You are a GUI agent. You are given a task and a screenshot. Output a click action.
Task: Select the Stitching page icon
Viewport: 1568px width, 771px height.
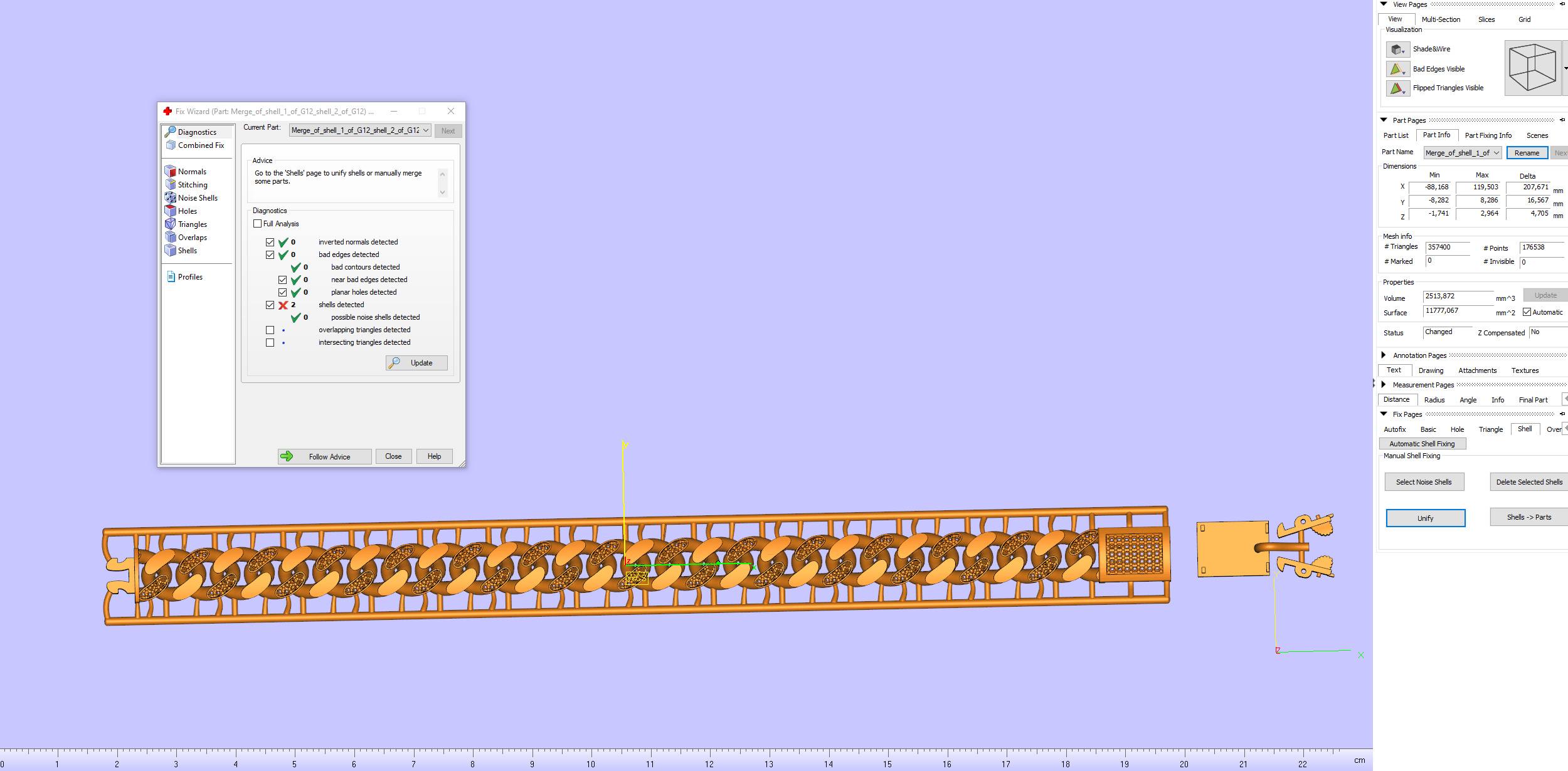coord(170,184)
